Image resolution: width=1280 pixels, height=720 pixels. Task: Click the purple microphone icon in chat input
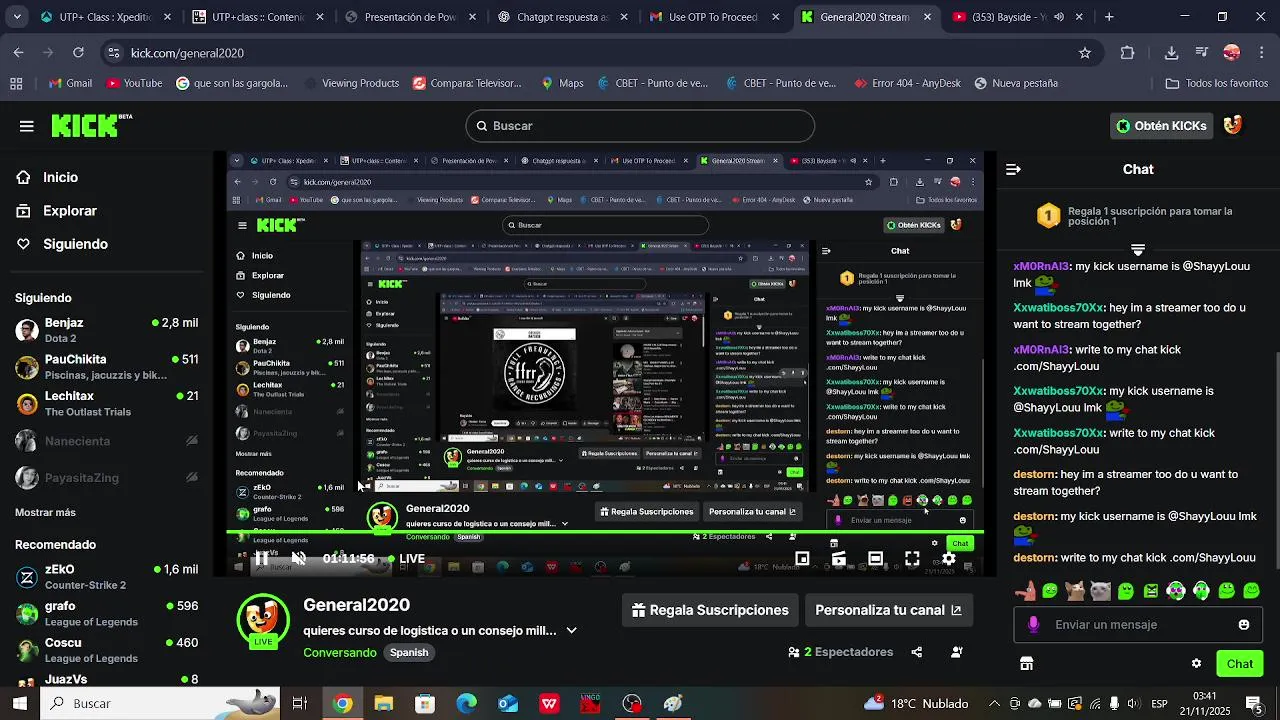click(1033, 624)
